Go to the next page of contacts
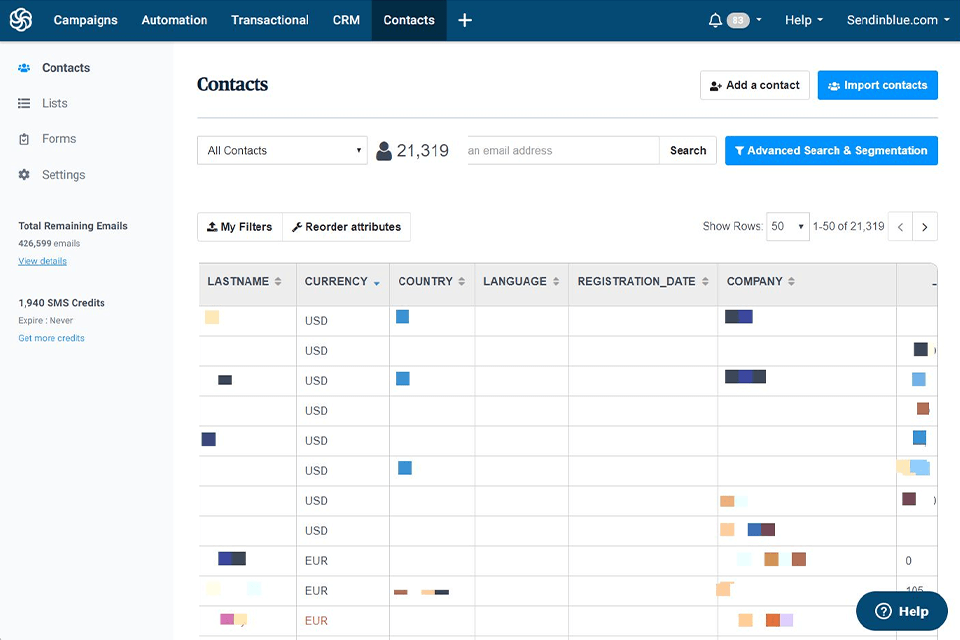This screenshot has width=960, height=640. pyautogui.click(x=925, y=227)
